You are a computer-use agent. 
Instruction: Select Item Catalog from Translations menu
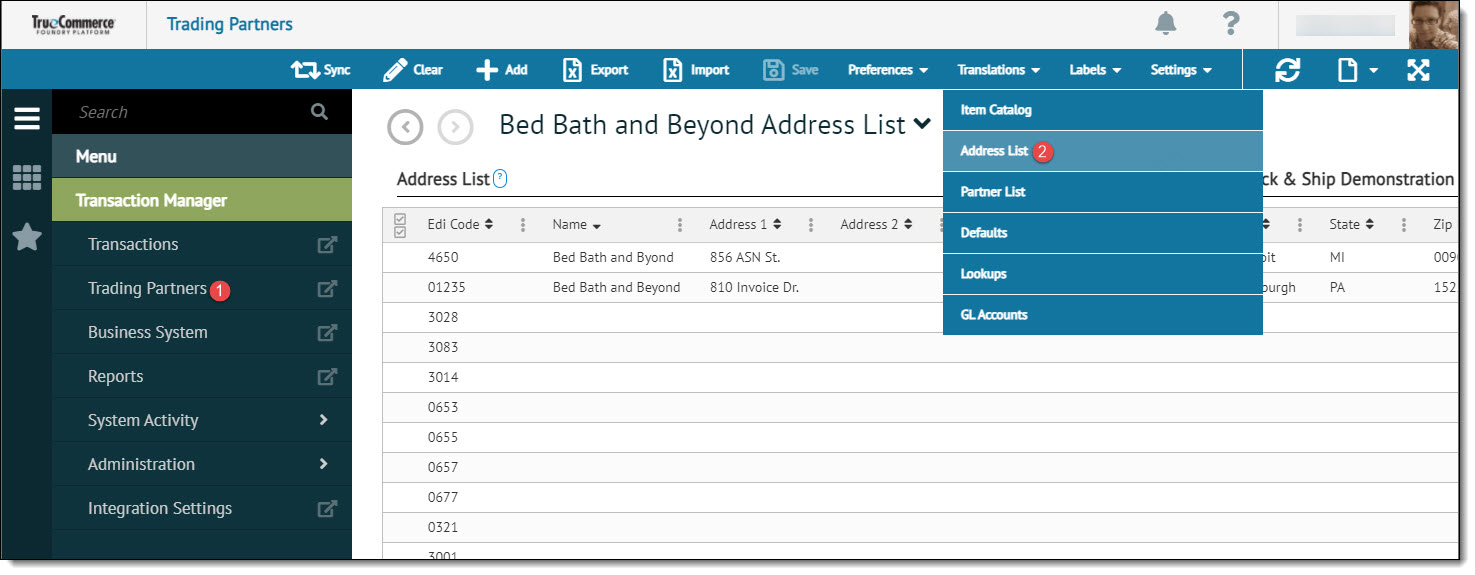(x=1103, y=110)
